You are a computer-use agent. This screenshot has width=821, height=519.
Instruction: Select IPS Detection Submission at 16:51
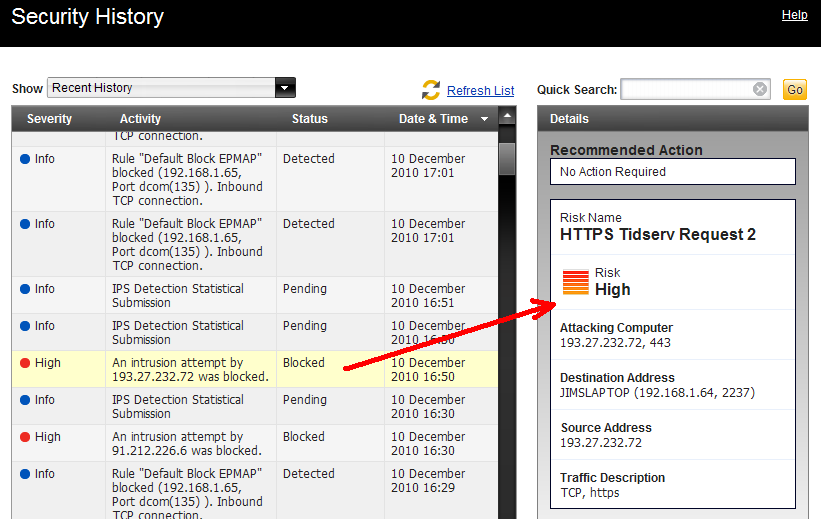pyautogui.click(x=255, y=295)
